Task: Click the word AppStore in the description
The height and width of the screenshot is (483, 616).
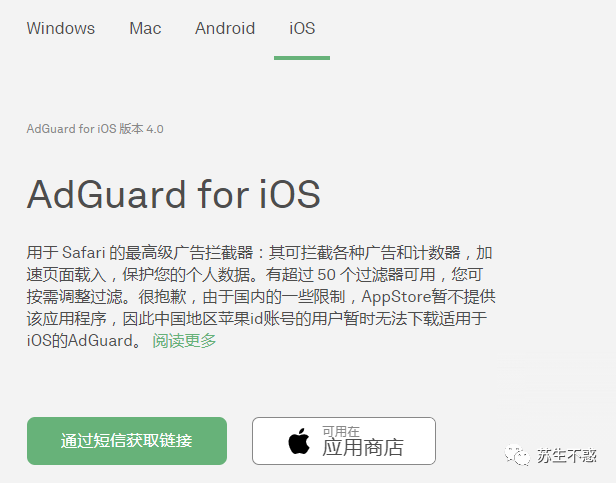Action: point(396,296)
